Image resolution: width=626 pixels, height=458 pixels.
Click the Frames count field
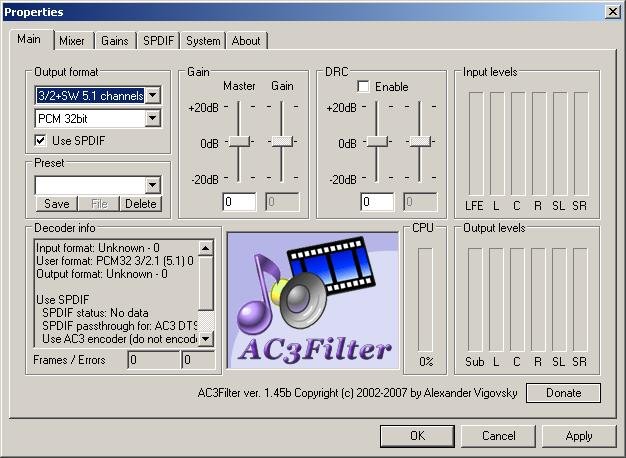click(x=154, y=360)
